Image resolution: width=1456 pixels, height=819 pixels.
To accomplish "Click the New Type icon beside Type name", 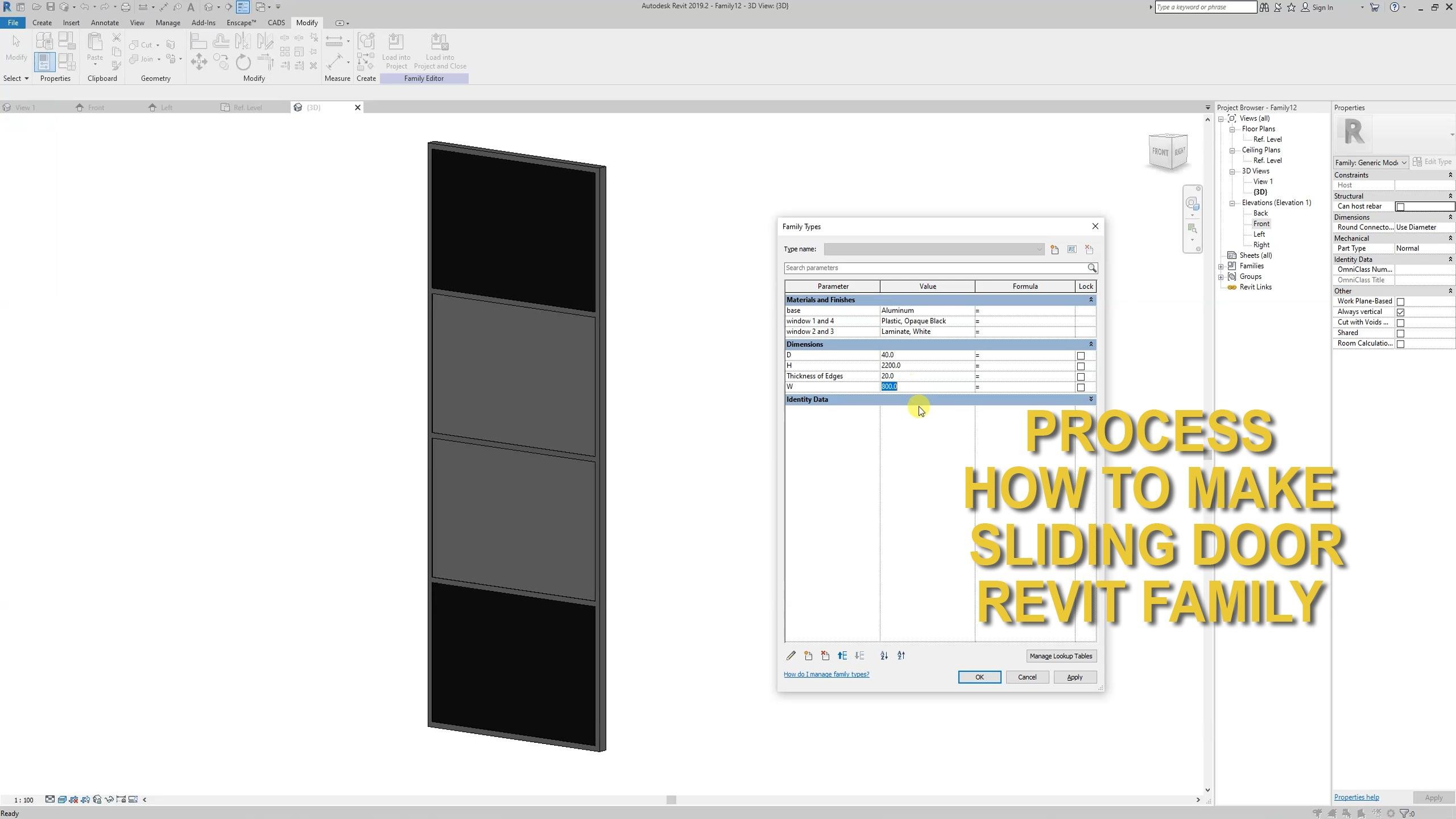I will tap(1054, 249).
